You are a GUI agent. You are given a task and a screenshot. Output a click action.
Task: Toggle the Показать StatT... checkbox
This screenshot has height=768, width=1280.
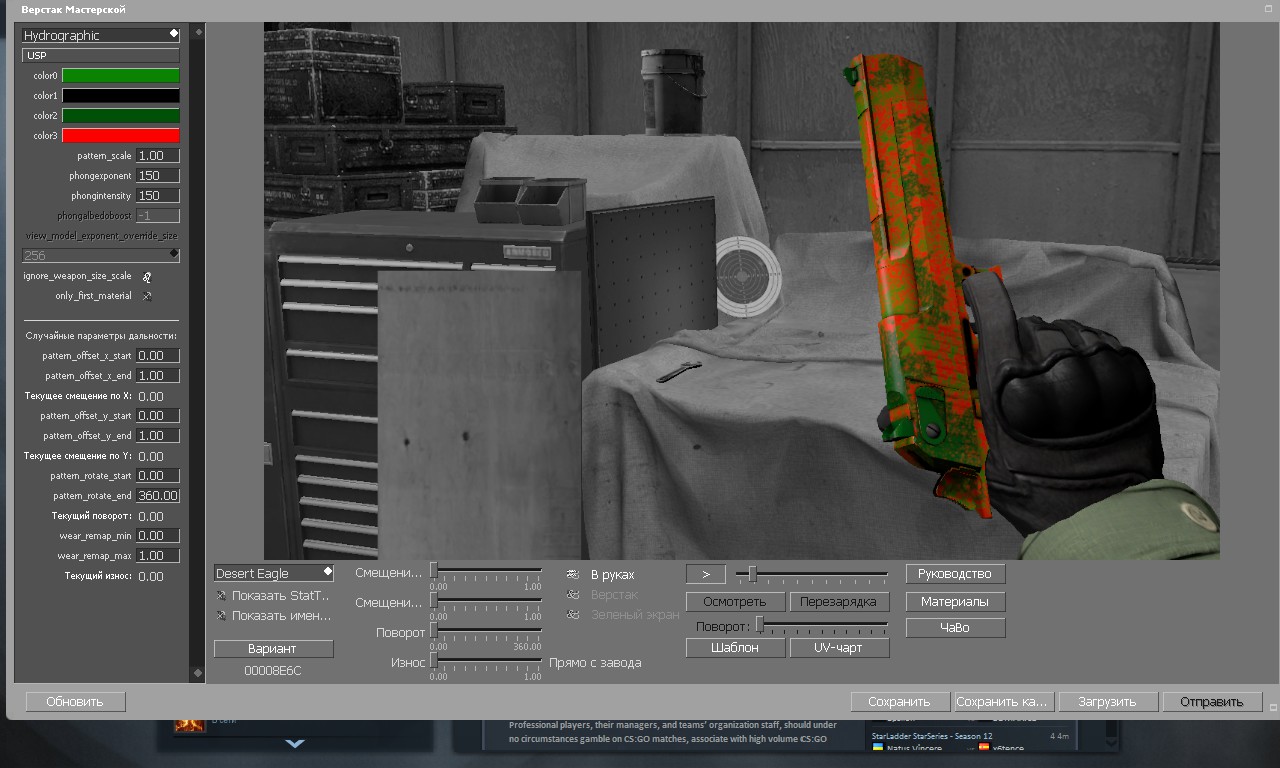click(221, 595)
